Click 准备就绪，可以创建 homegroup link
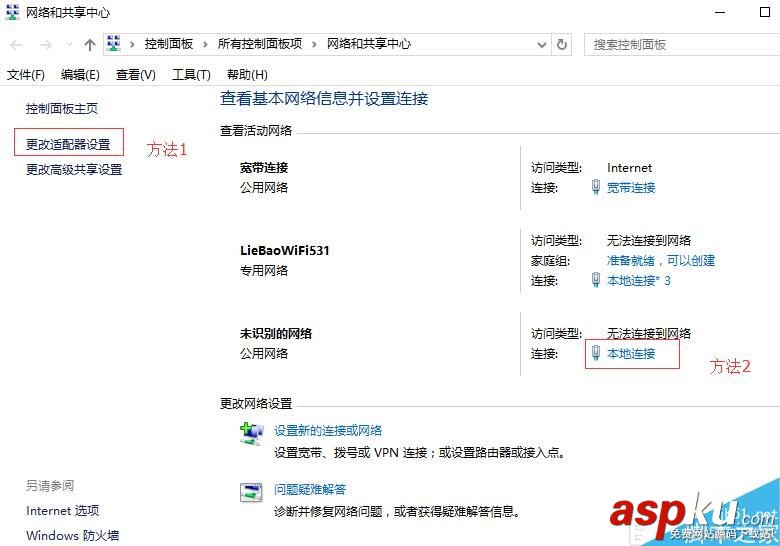 (661, 261)
